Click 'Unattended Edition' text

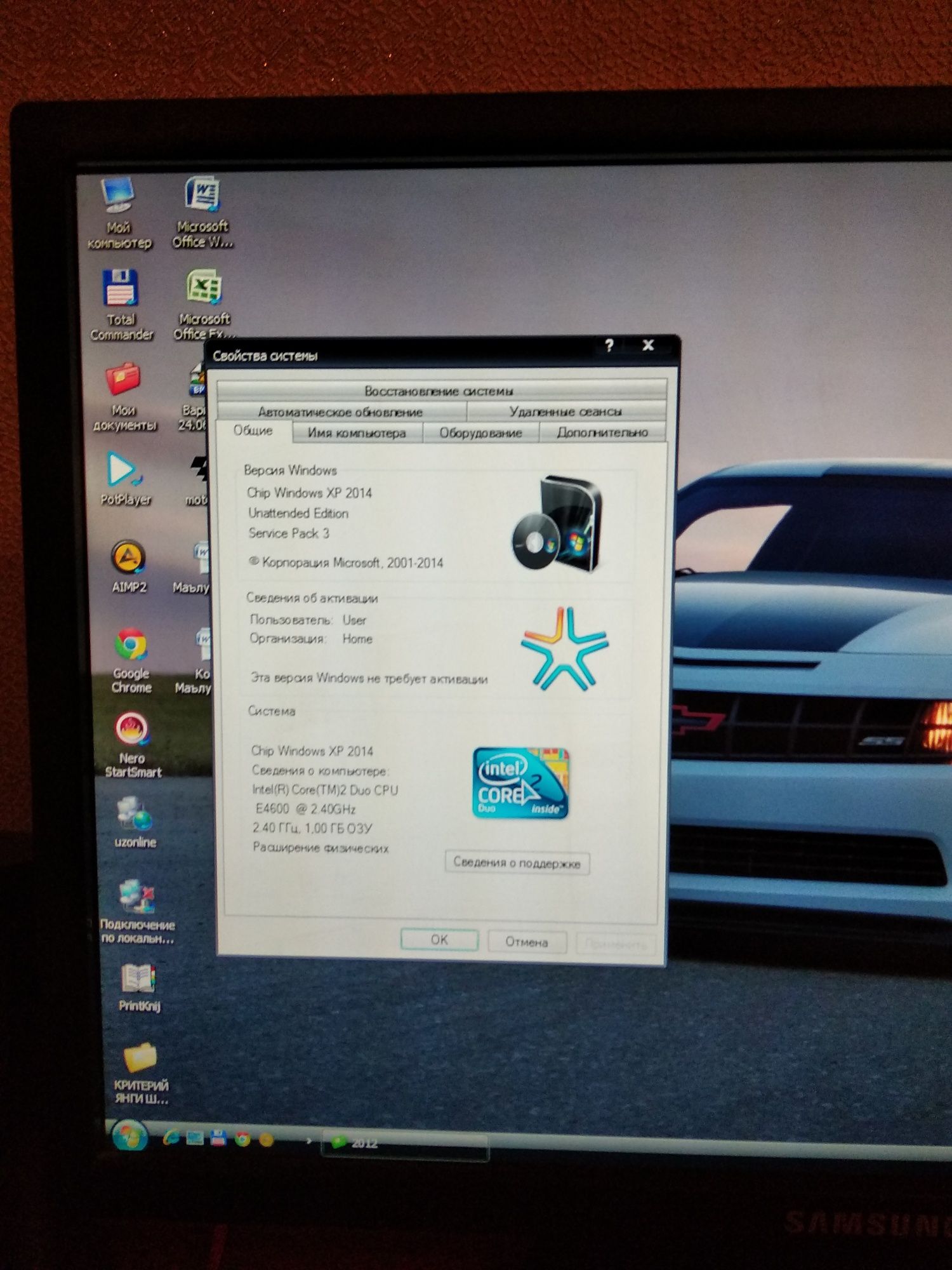coord(298,513)
